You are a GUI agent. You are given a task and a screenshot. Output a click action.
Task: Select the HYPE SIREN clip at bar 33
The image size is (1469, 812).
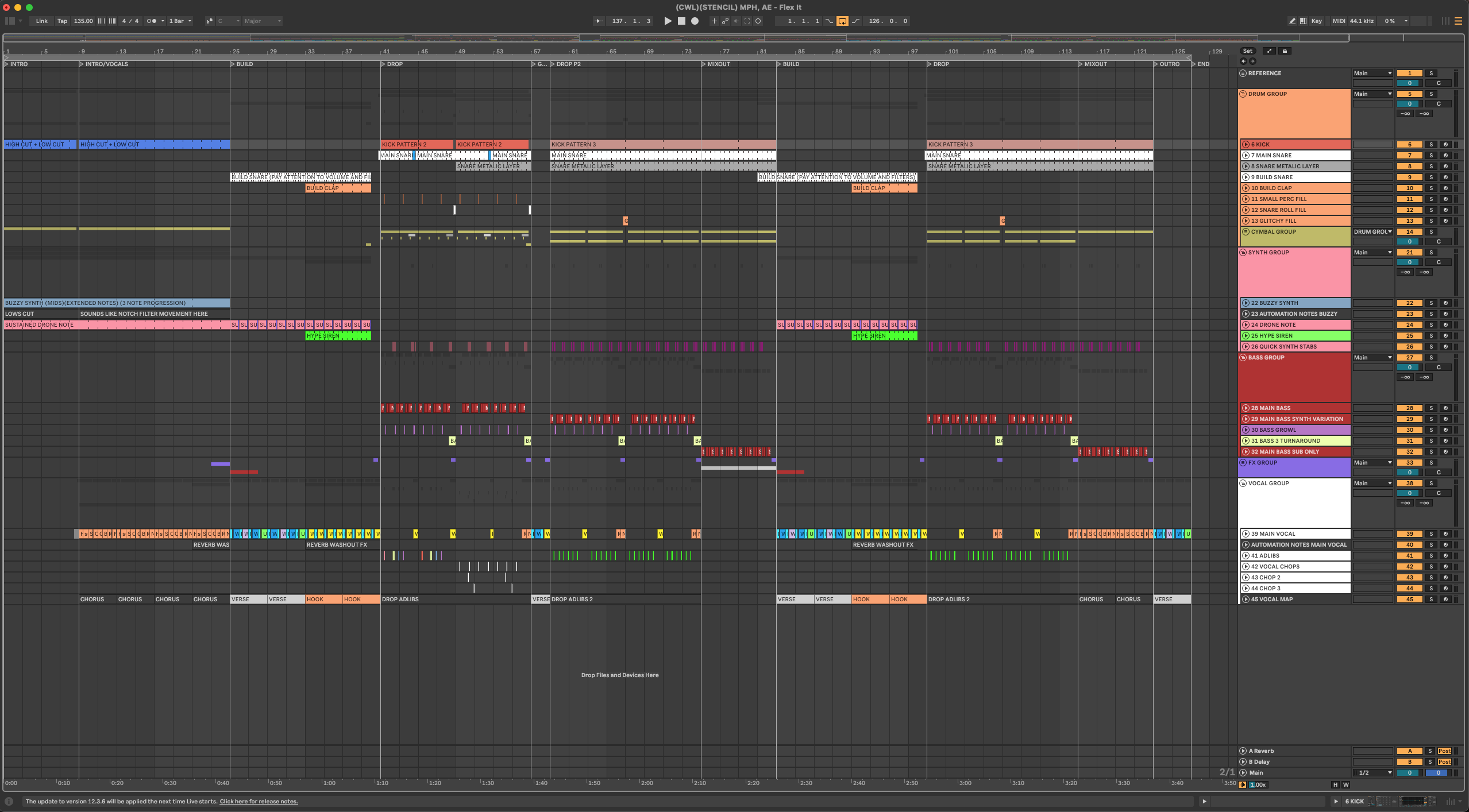pyautogui.click(x=338, y=336)
